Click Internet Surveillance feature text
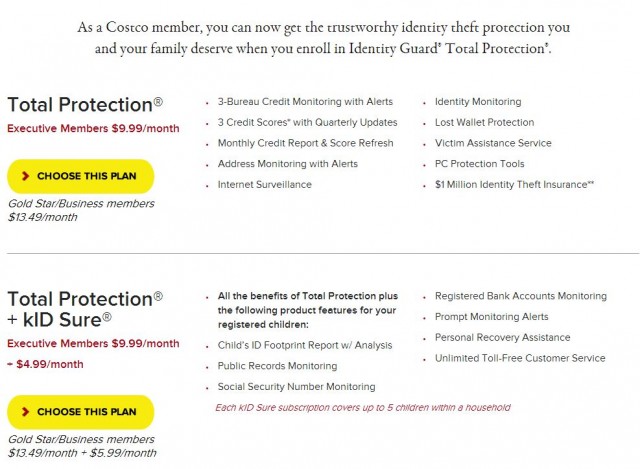This screenshot has height=469, width=640. click(264, 184)
